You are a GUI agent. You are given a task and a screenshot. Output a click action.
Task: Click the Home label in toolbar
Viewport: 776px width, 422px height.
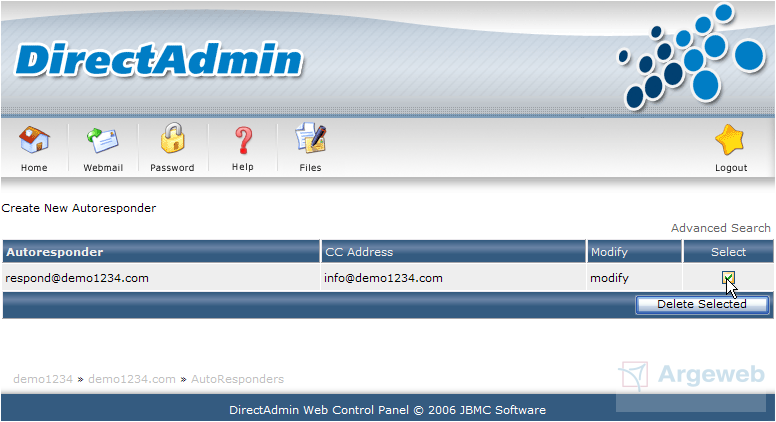[34, 168]
